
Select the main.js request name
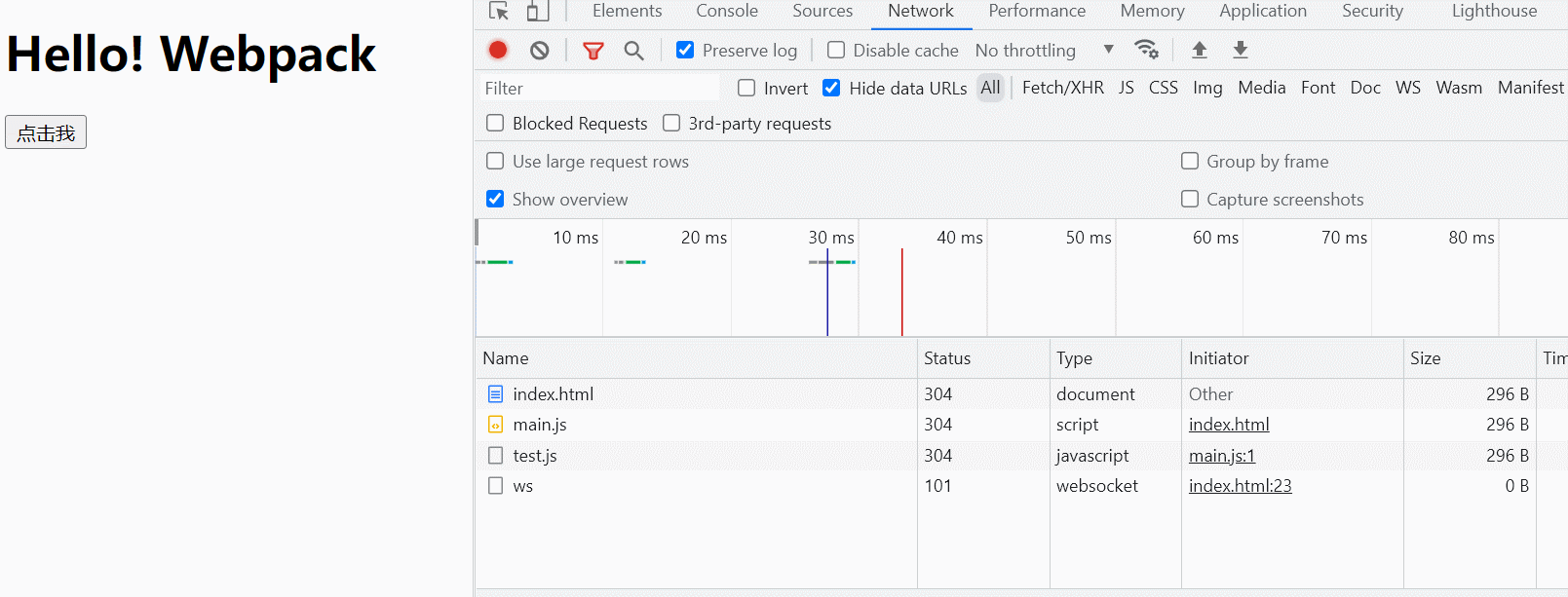click(x=540, y=425)
